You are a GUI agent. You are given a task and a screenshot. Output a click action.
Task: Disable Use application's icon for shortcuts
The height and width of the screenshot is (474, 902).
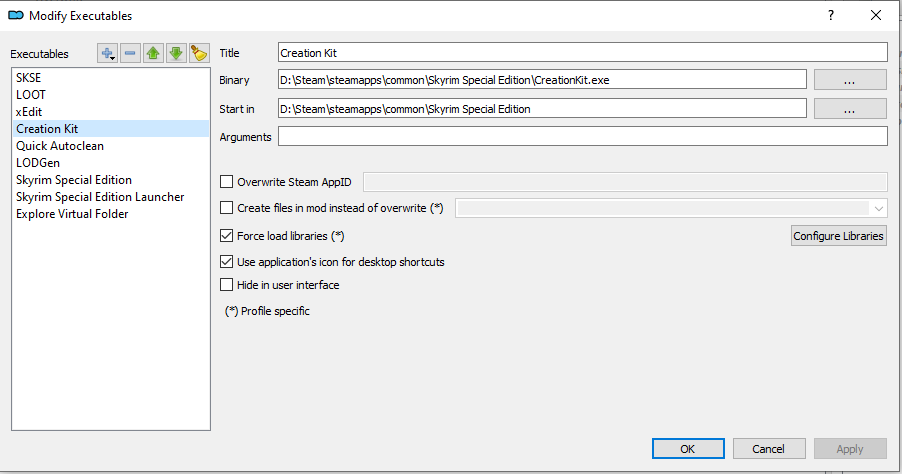[226, 262]
